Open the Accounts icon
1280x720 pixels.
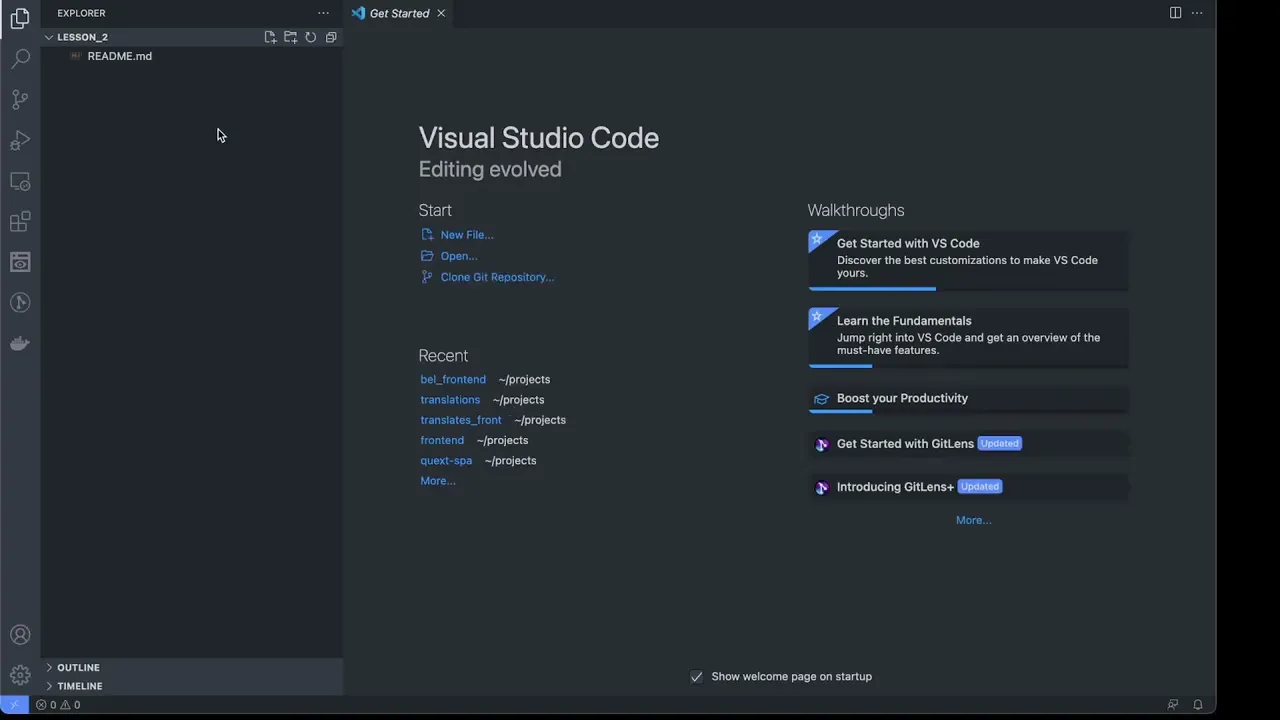20,635
